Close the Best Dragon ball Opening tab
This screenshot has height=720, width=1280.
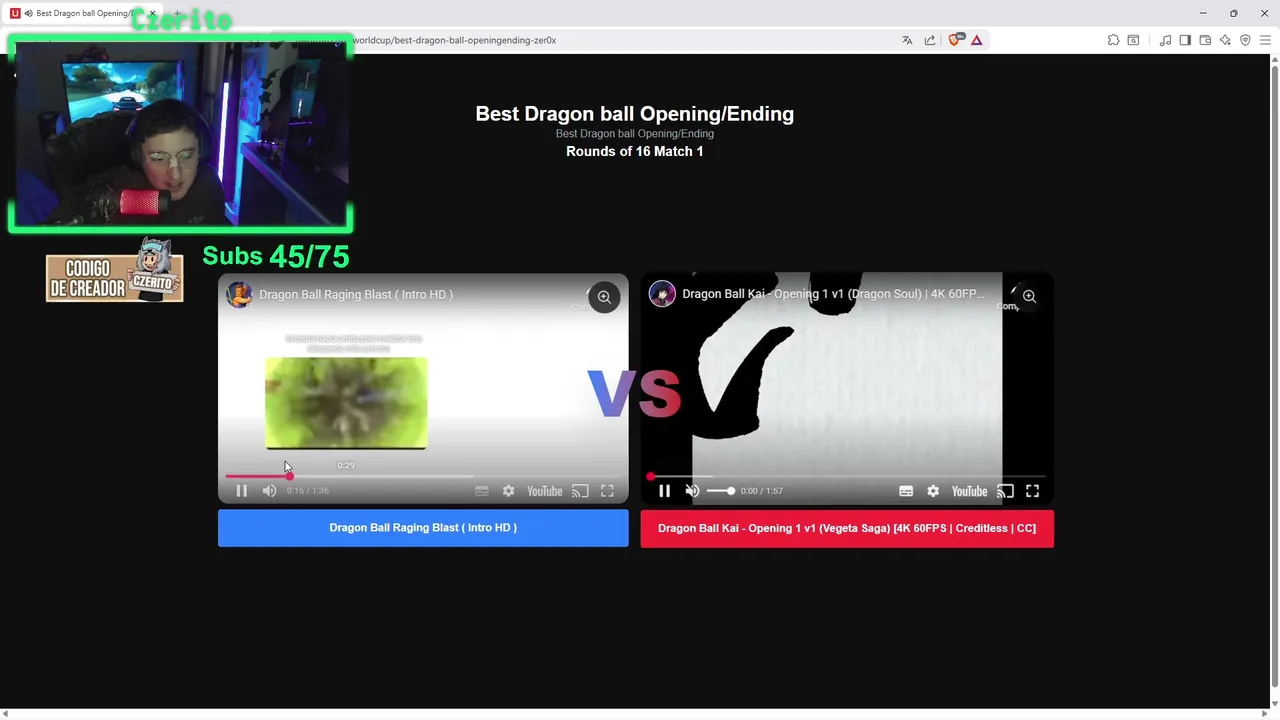pyautogui.click(x=152, y=13)
